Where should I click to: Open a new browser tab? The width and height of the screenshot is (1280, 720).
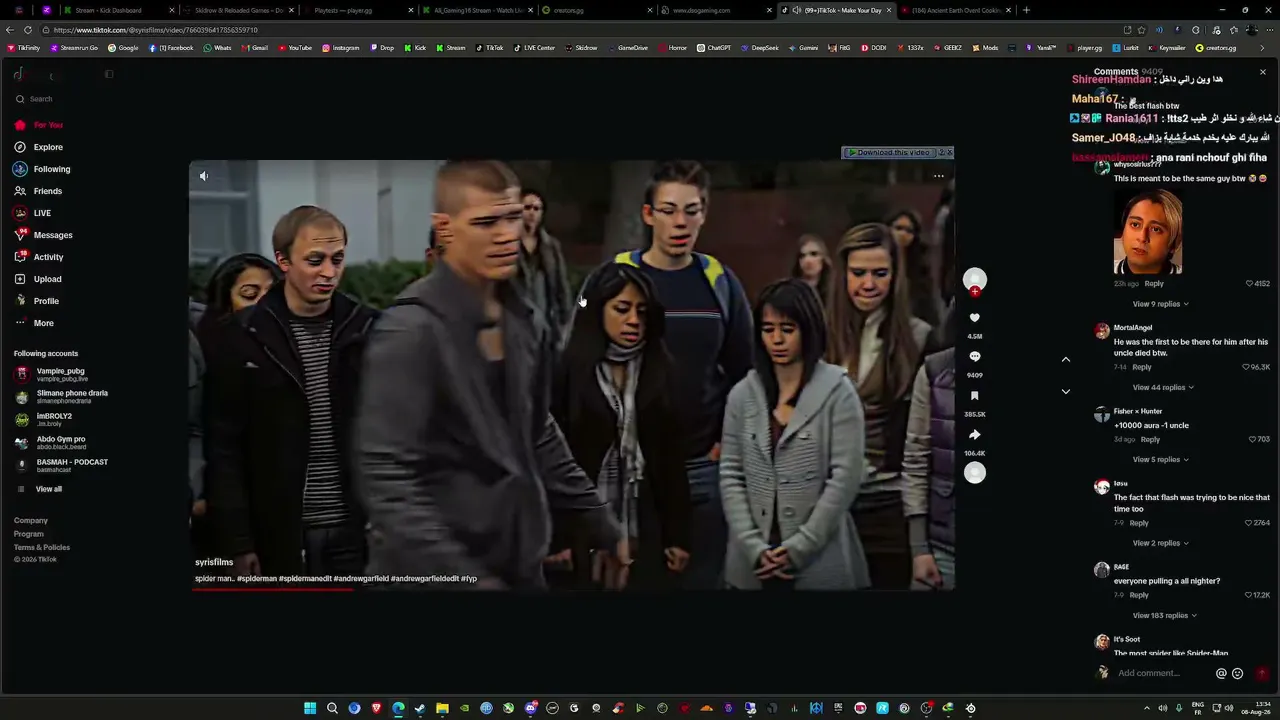coord(1026,10)
